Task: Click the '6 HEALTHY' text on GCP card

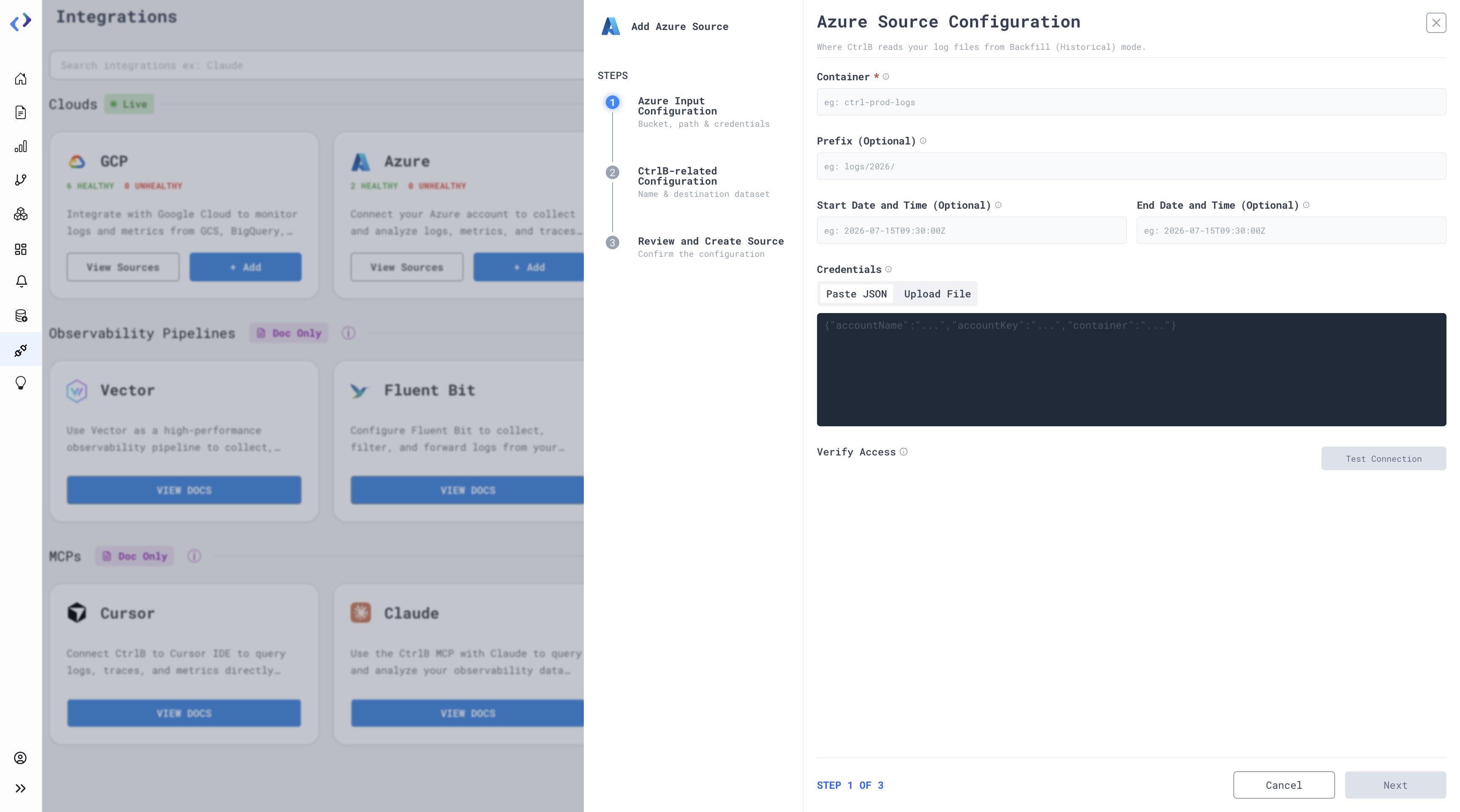Action: (x=90, y=186)
